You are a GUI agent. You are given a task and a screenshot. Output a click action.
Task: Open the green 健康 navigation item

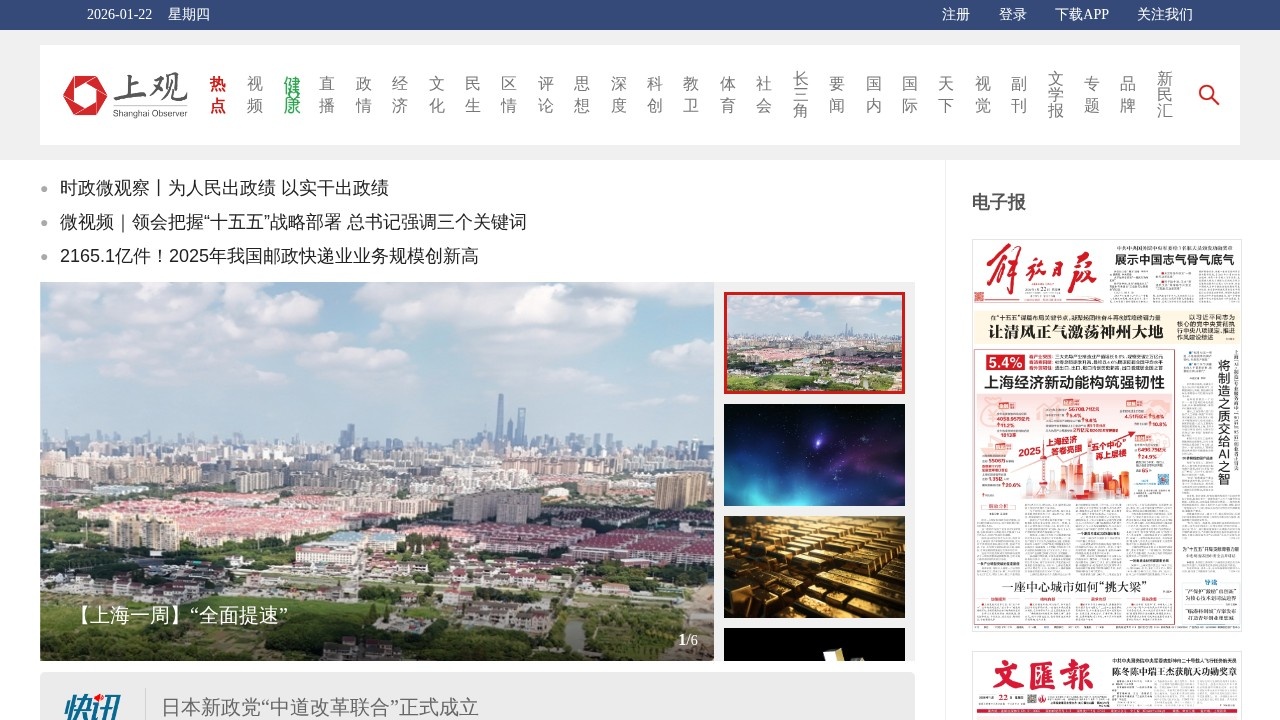[291, 95]
